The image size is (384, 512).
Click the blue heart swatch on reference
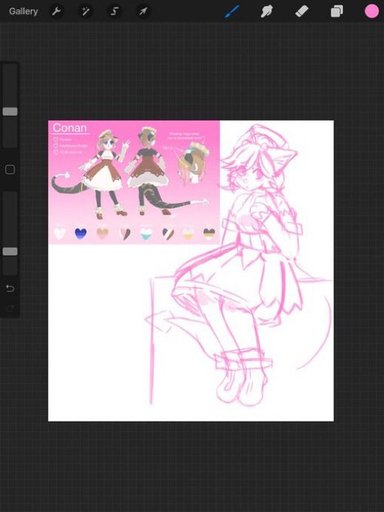coord(81,233)
